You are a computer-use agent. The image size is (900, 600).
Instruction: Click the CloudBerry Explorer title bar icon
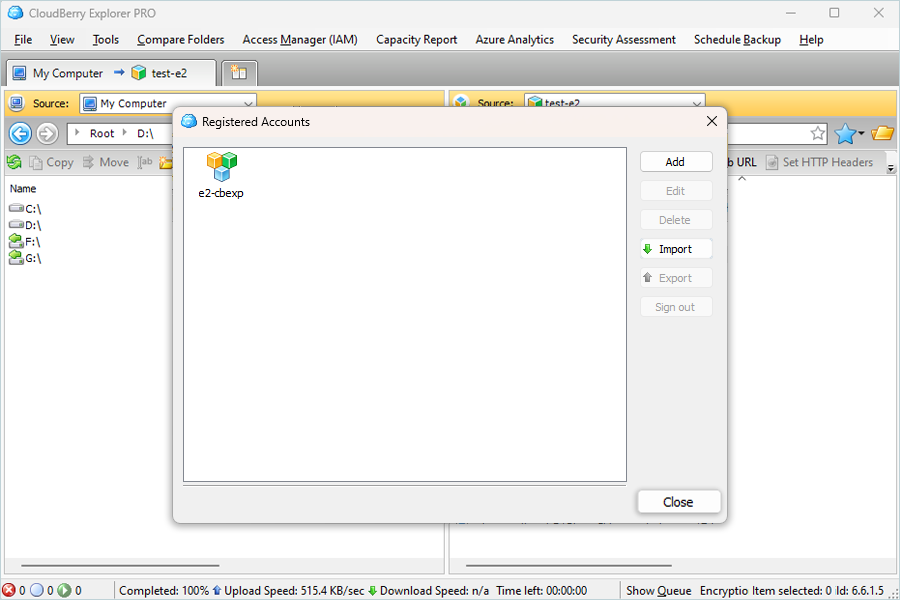click(15, 13)
